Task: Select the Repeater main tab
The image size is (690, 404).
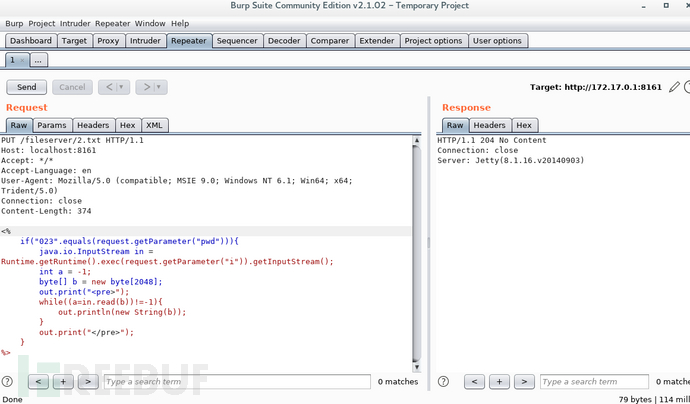Action: pyautogui.click(x=189, y=41)
